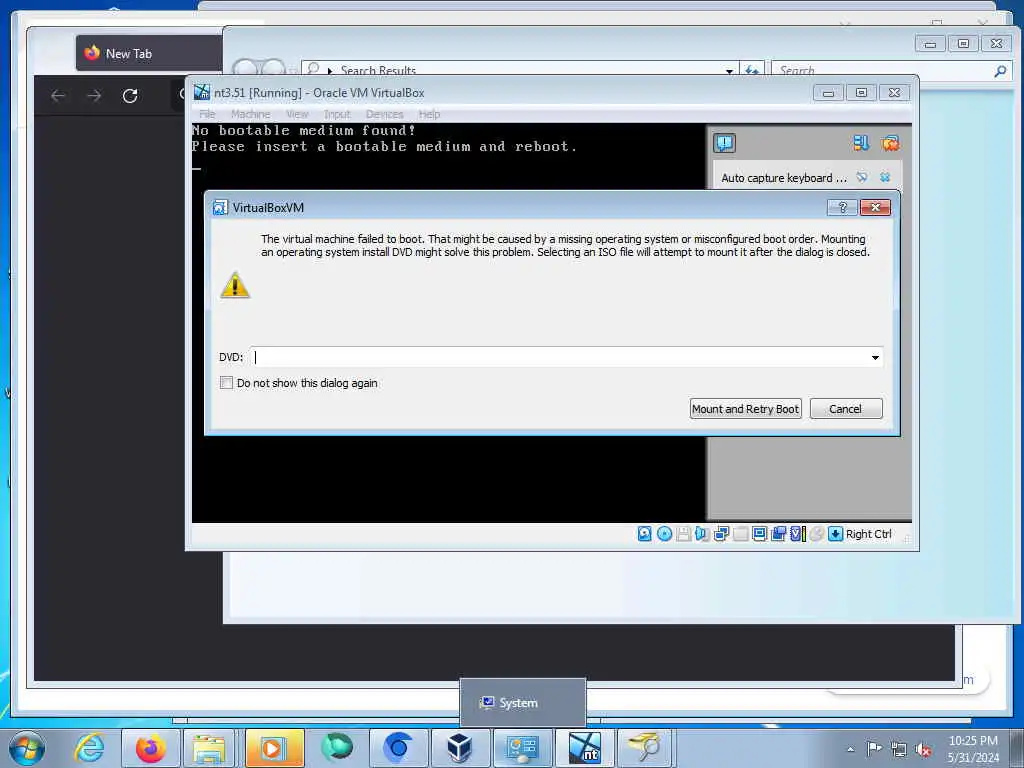Viewport: 1024px width, 768px height.
Task: Show hidden tray icons arrow
Action: [x=850, y=749]
